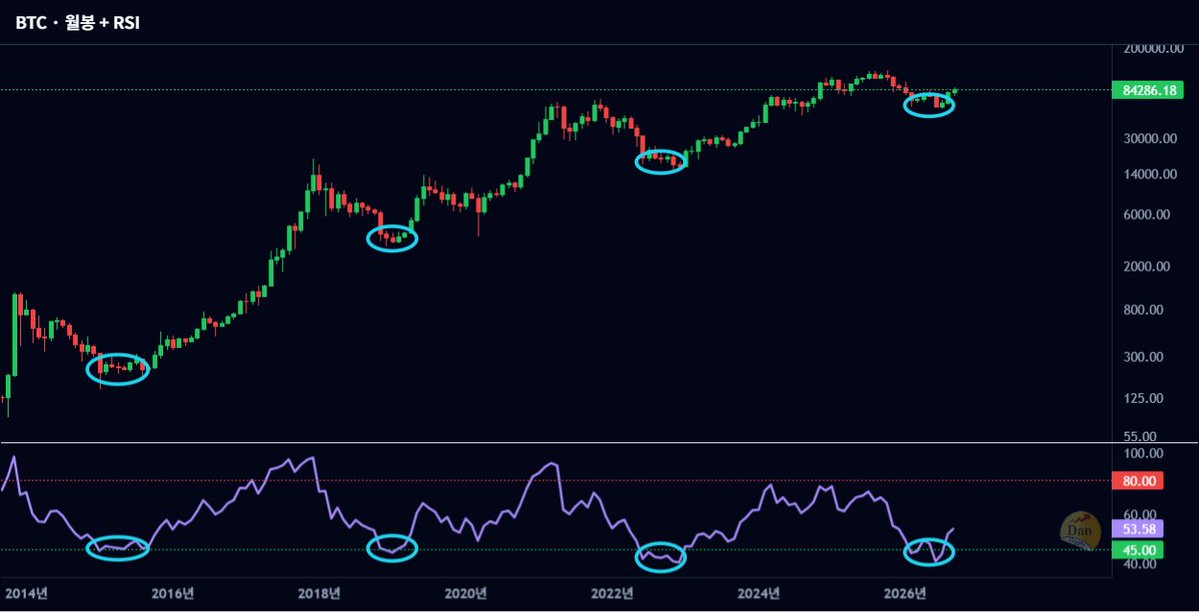Click the 2014년 time axis label
Image resolution: width=1199 pixels, height=612 pixels.
pos(26,593)
